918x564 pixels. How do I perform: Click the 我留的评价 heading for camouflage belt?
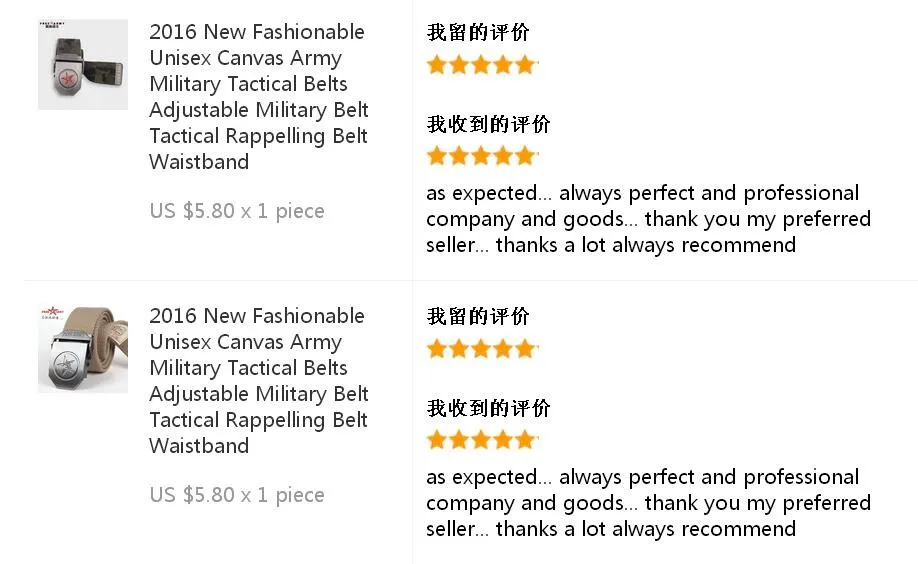point(478,33)
